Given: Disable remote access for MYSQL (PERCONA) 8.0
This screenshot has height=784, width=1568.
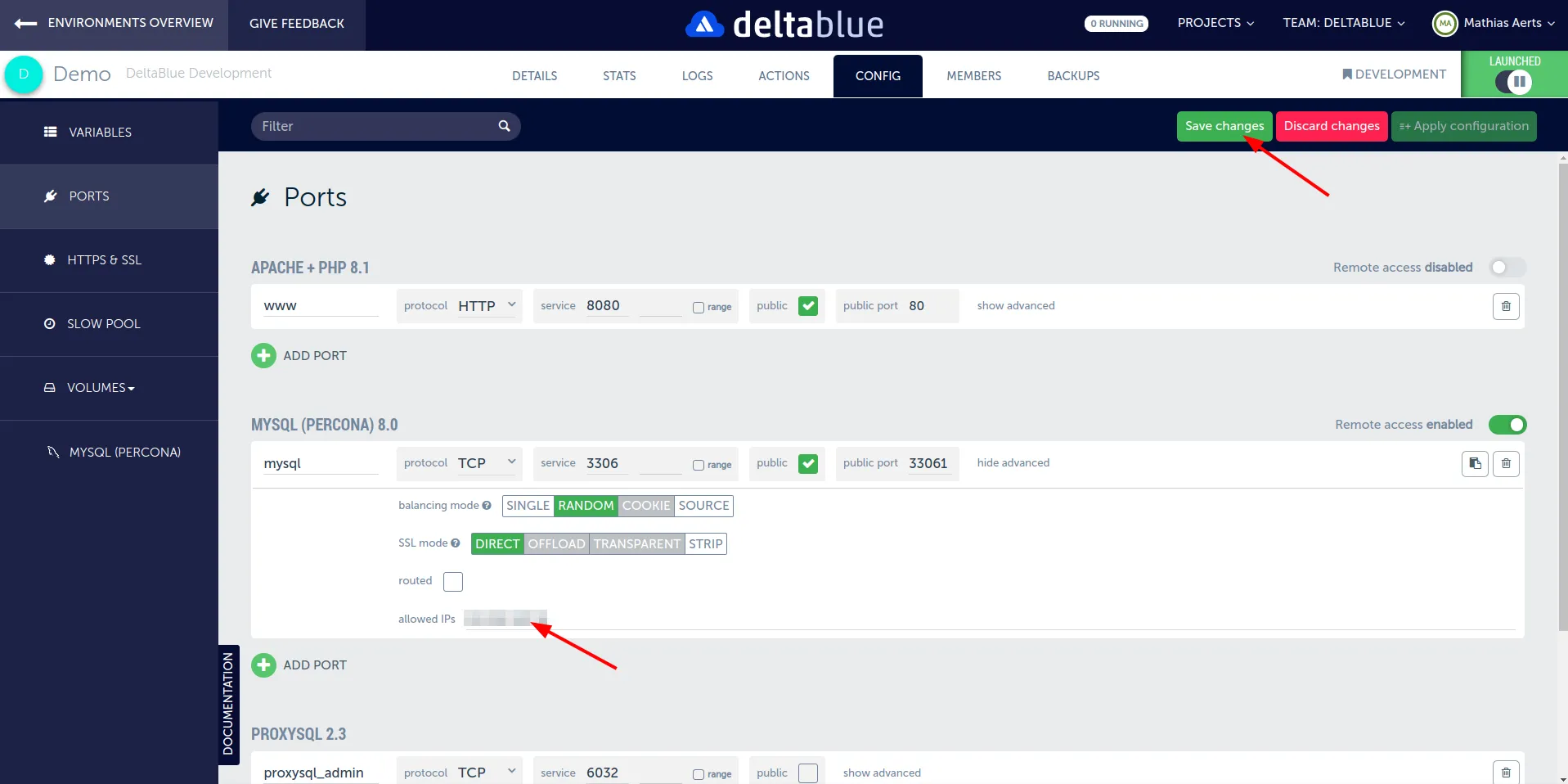Looking at the screenshot, I should click(x=1507, y=425).
